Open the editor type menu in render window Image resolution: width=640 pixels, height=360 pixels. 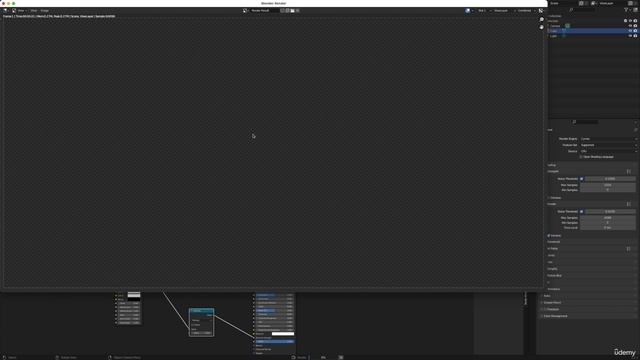click(x=6, y=11)
